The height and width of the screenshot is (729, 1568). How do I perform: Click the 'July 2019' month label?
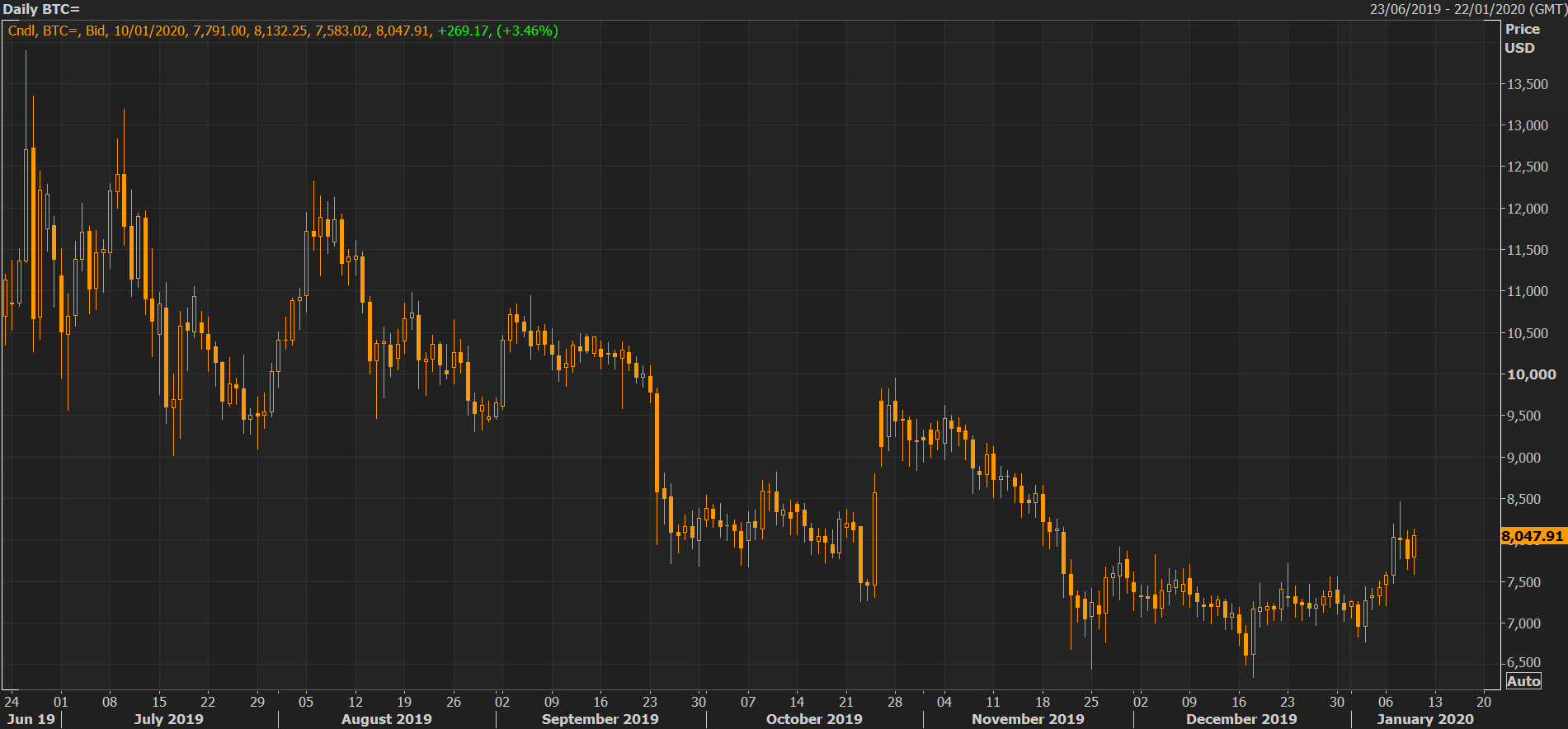pyautogui.click(x=168, y=719)
